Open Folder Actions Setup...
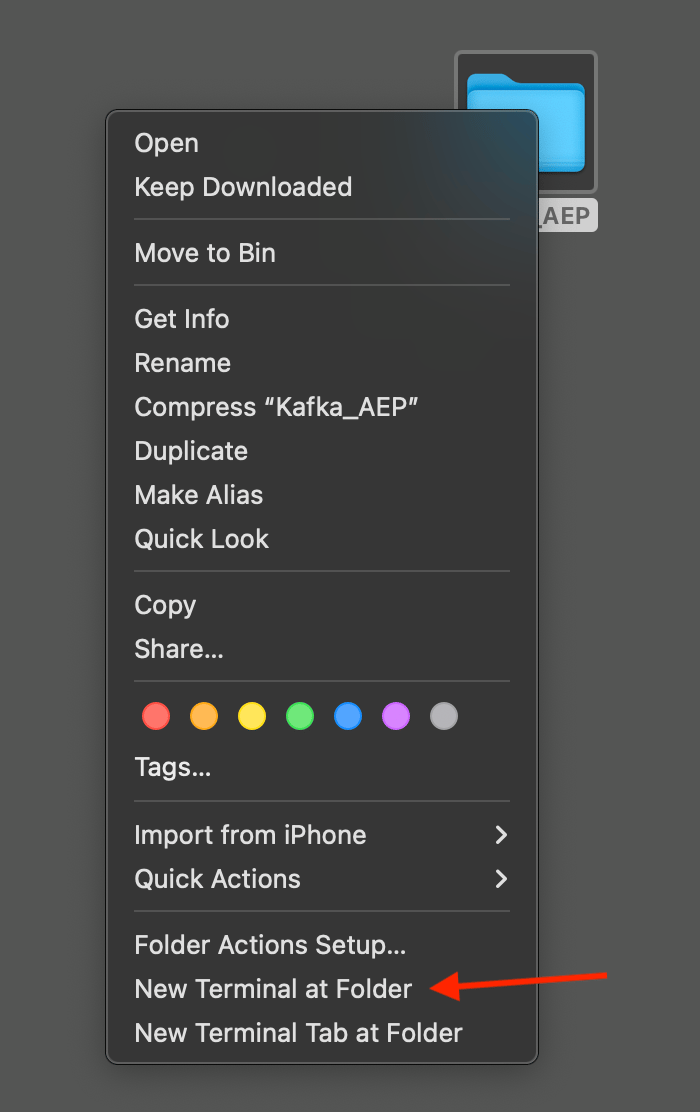 [x=270, y=945]
